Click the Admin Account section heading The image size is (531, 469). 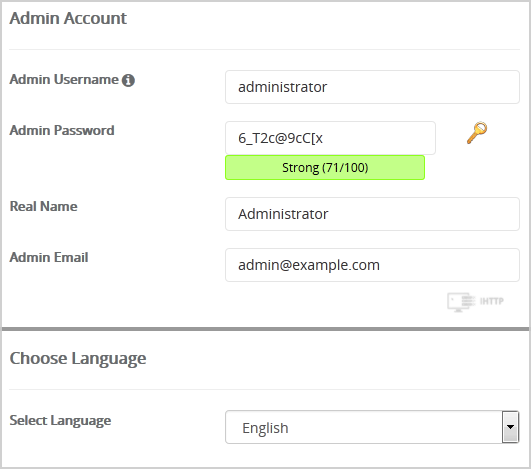click(x=68, y=18)
